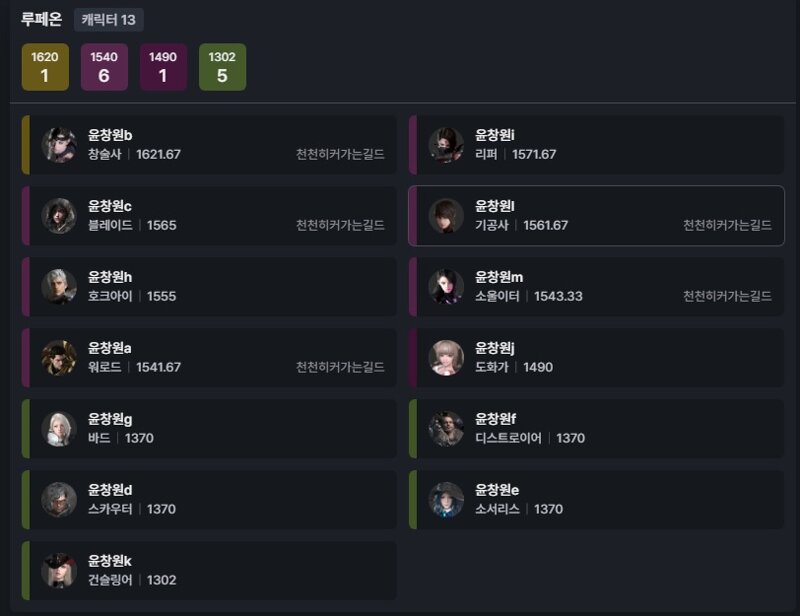
Task: Select the green 1302 tier badge
Action: [x=222, y=67]
